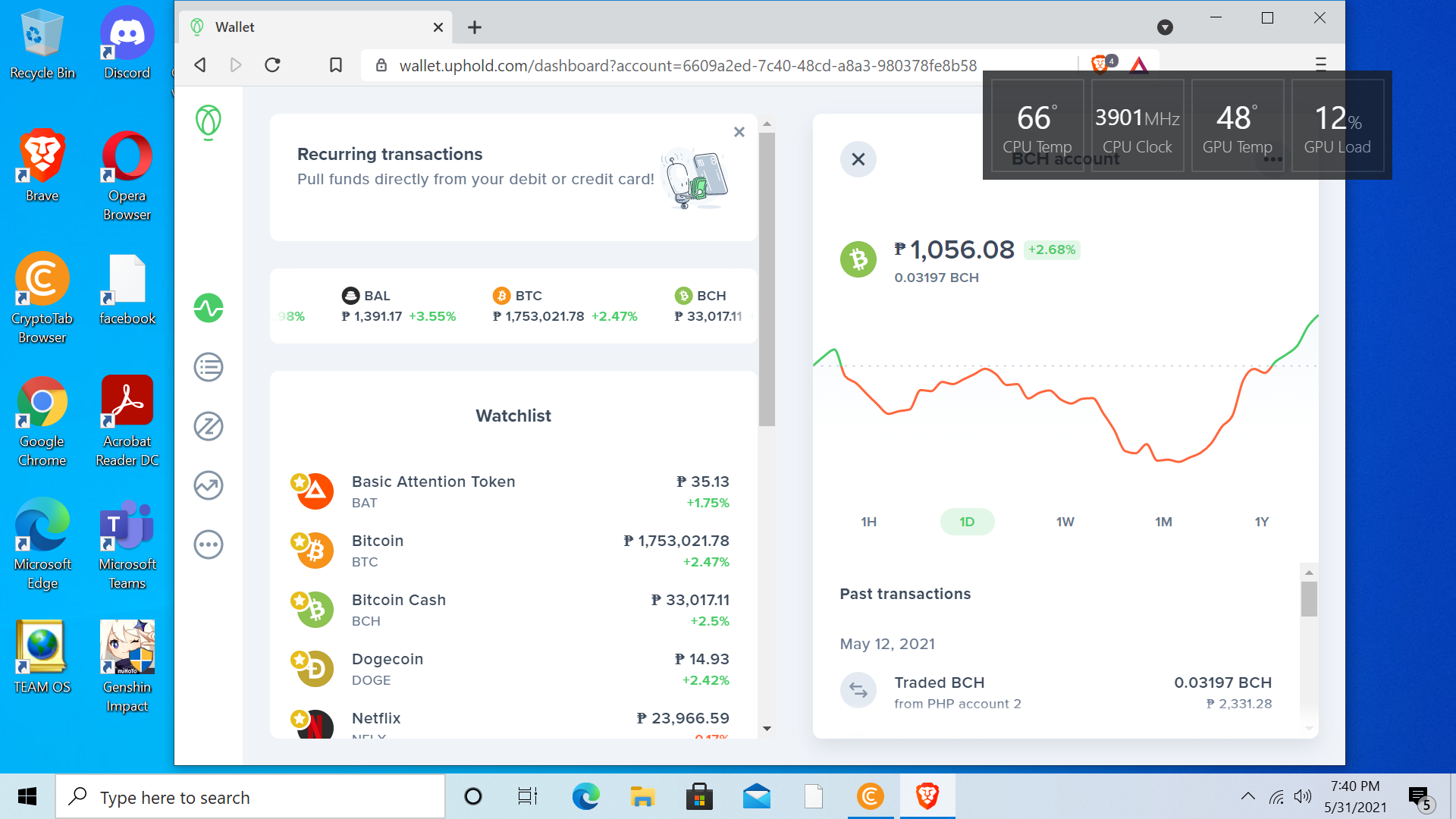Click the profile dropdown arrow in title bar
The image size is (1456, 819).
(1165, 28)
